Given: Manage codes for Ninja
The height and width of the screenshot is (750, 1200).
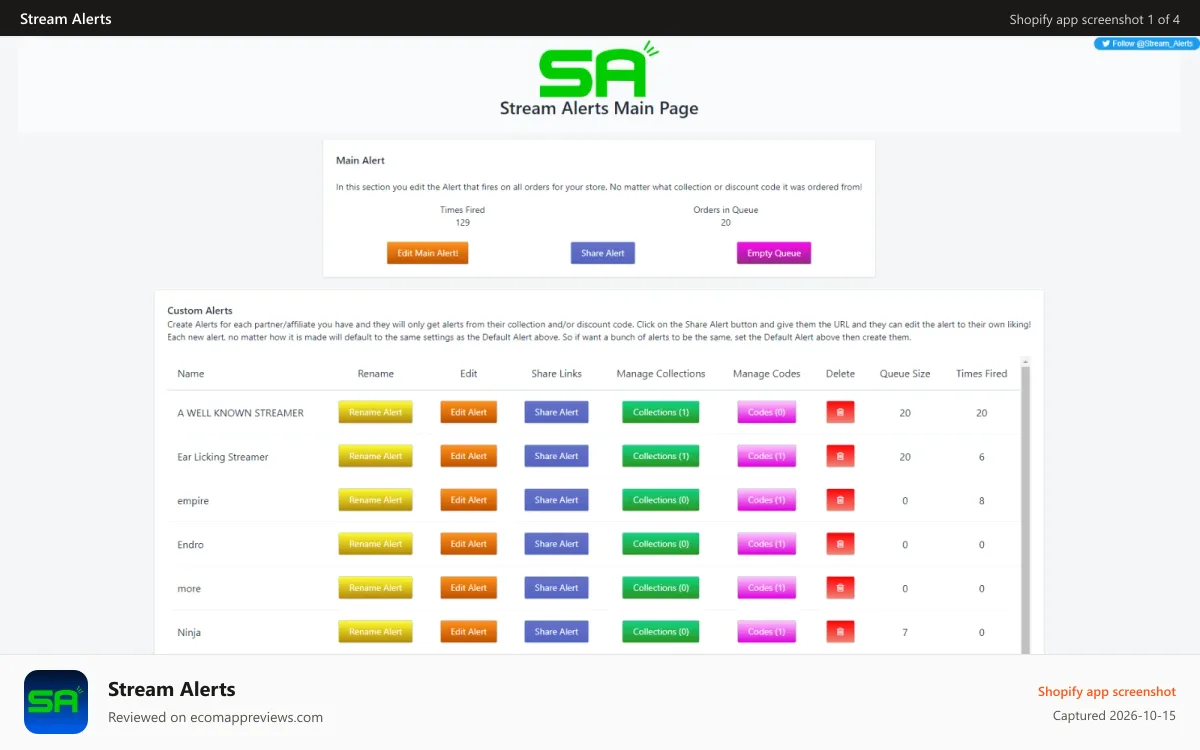Looking at the screenshot, I should [x=767, y=632].
